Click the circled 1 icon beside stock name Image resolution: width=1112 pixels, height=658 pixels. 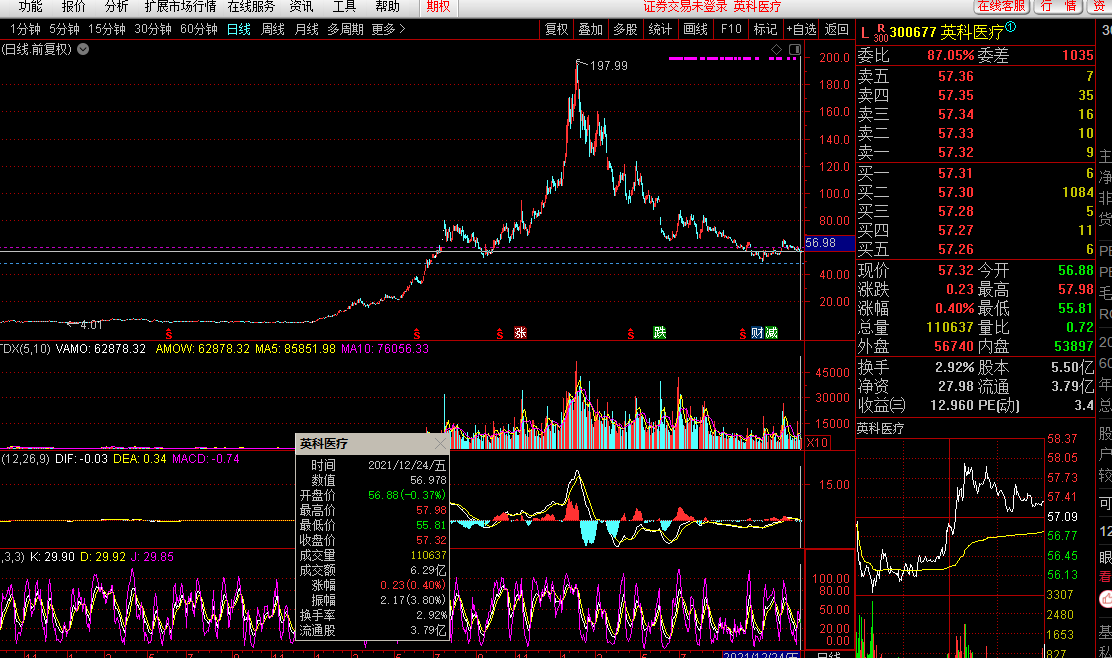click(1010, 28)
